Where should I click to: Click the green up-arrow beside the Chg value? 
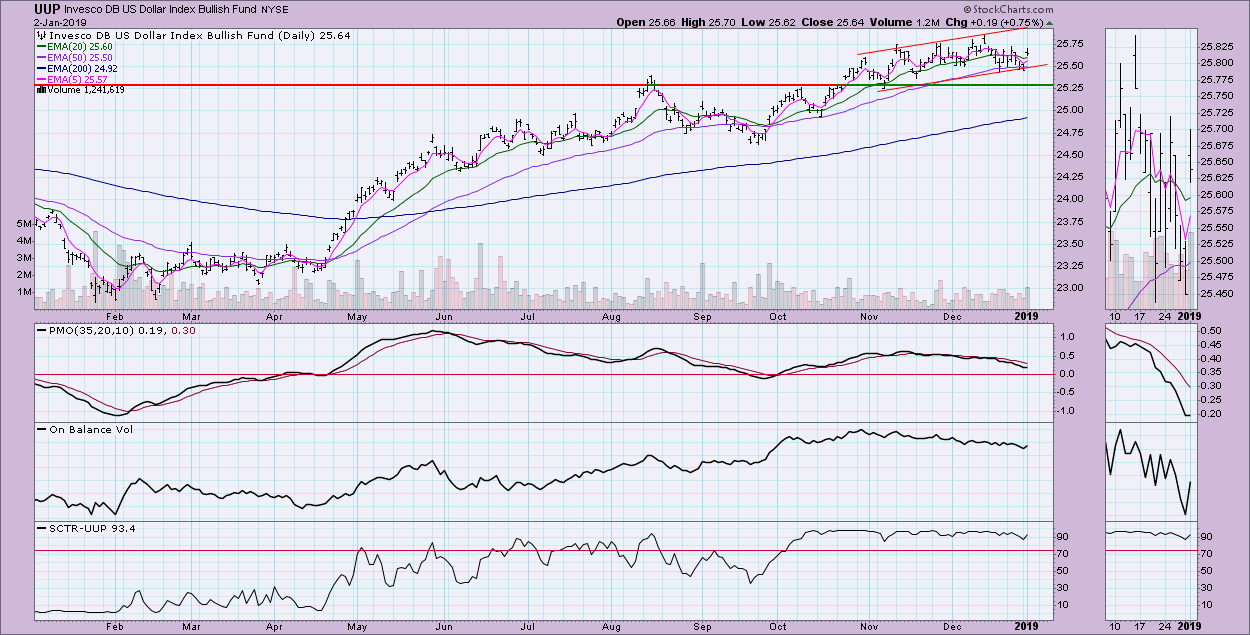(x=1047, y=21)
